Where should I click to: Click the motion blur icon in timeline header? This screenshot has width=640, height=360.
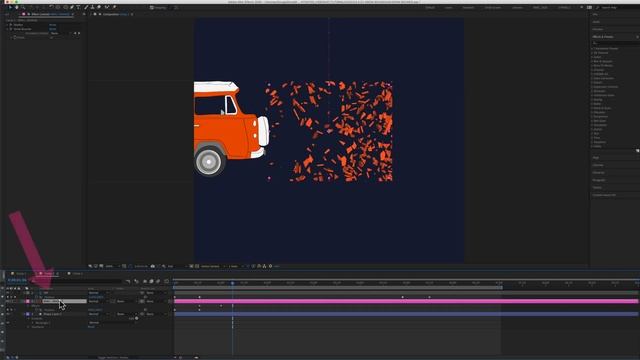[x=158, y=281]
